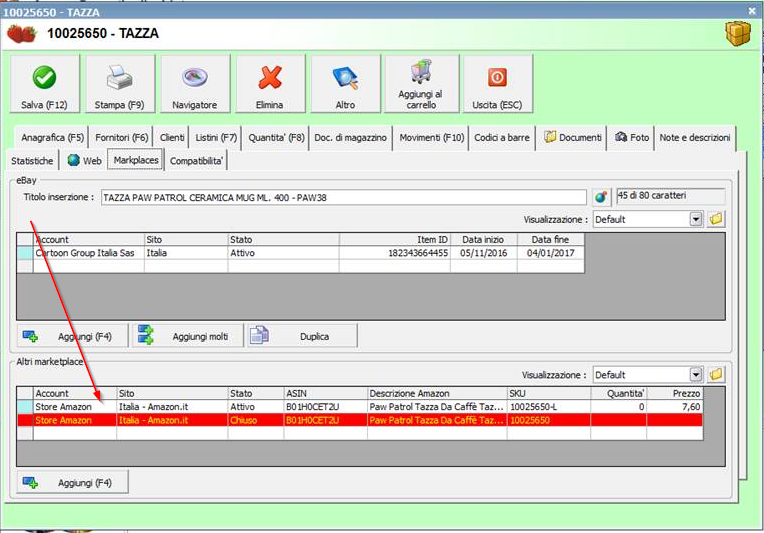Image resolution: width=764 pixels, height=533 pixels.
Task: Open the Codici a barre tab
Action: click(502, 138)
